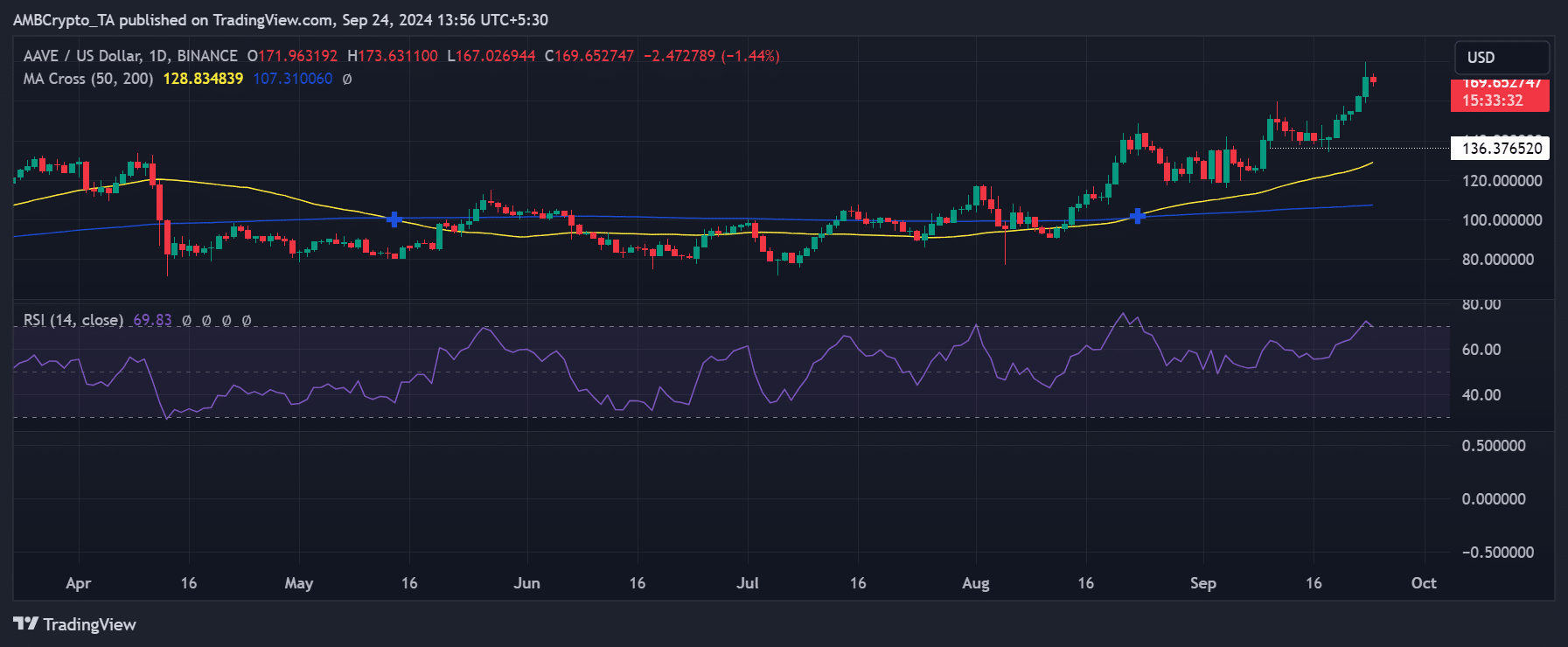Click the blue MA cross marker in mid-May
1568x647 pixels.
click(394, 219)
